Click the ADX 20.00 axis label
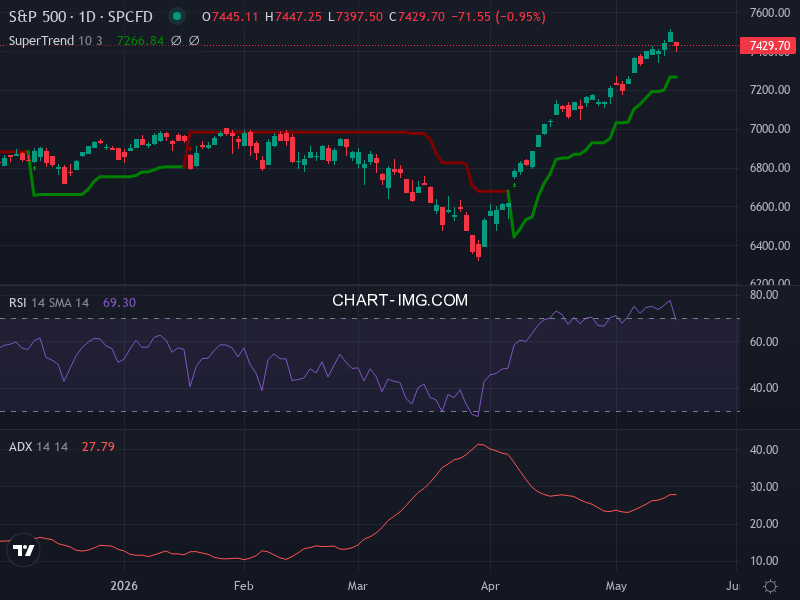800x600 pixels. pos(764,524)
